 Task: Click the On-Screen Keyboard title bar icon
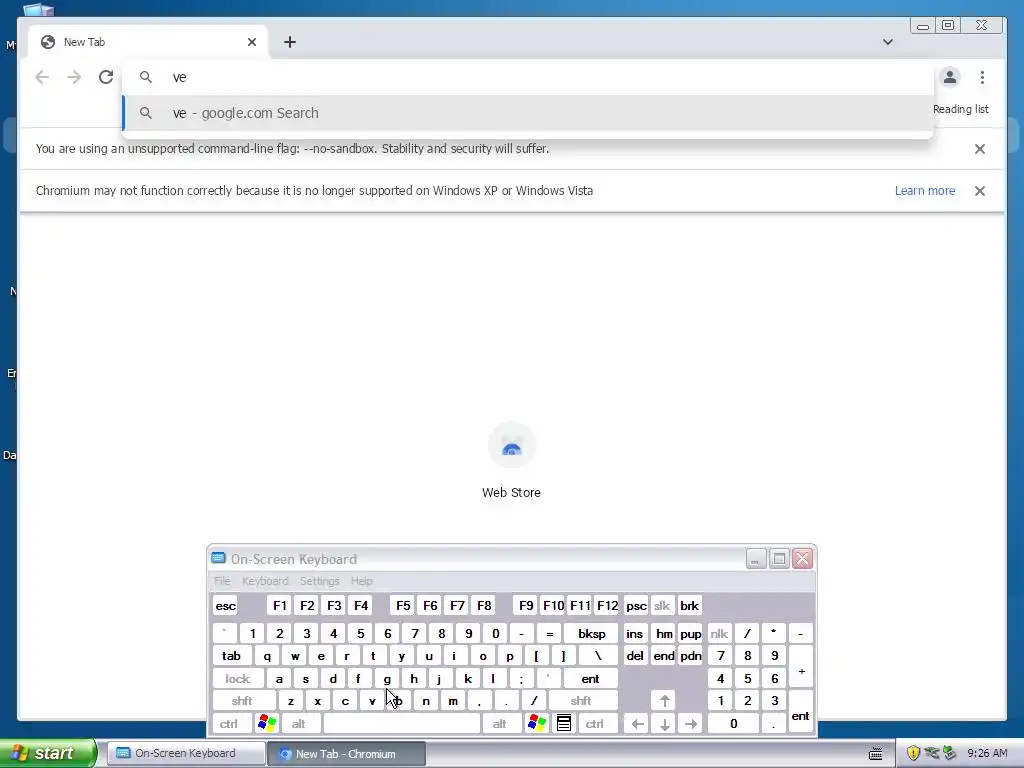pyautogui.click(x=219, y=558)
